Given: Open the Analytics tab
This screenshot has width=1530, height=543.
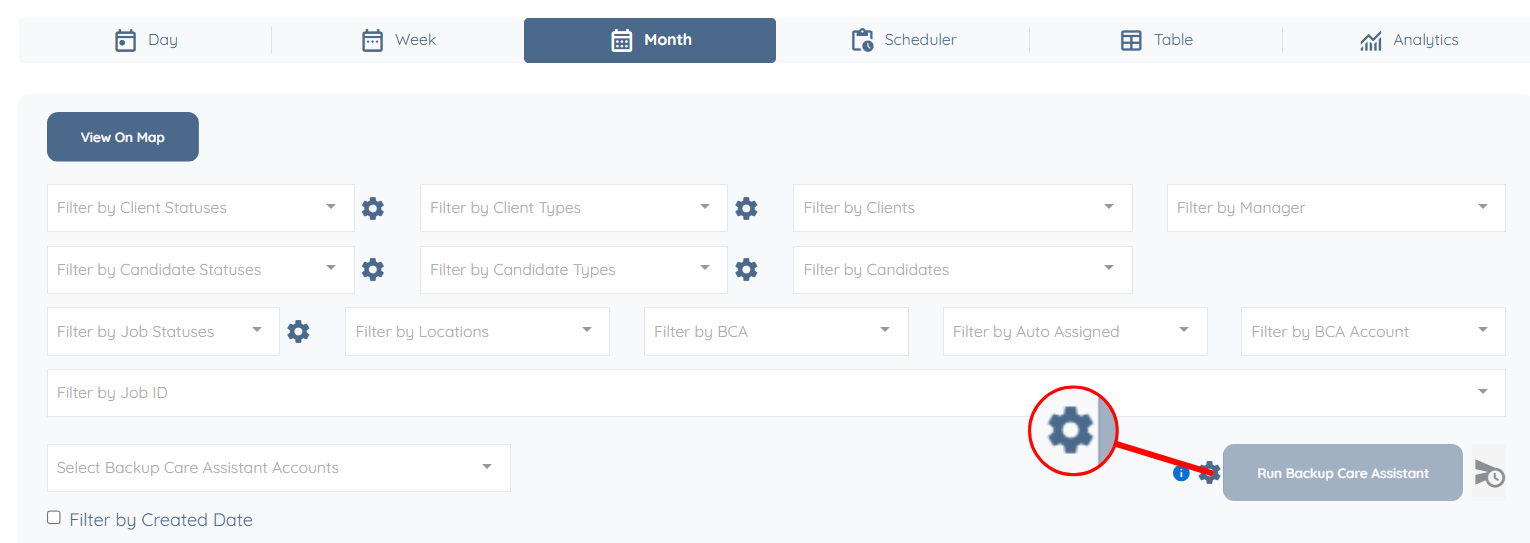Looking at the screenshot, I should pyautogui.click(x=1408, y=40).
